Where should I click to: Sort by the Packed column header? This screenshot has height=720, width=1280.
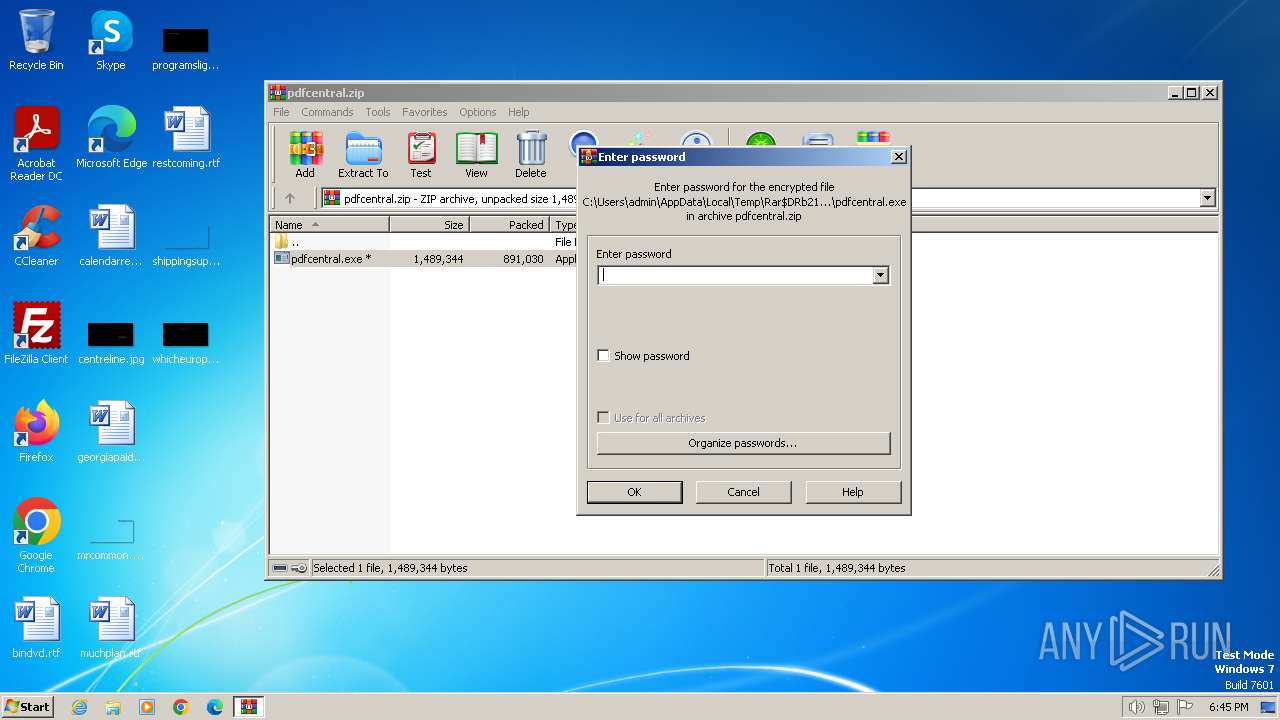point(510,225)
